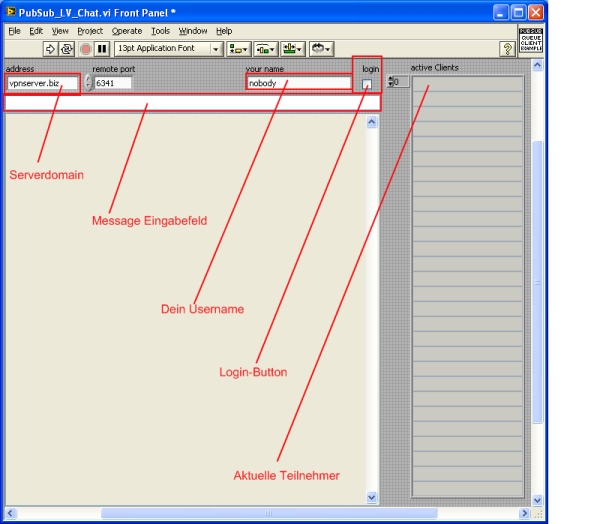Open the Project menu
The image size is (600, 524).
[90, 31]
